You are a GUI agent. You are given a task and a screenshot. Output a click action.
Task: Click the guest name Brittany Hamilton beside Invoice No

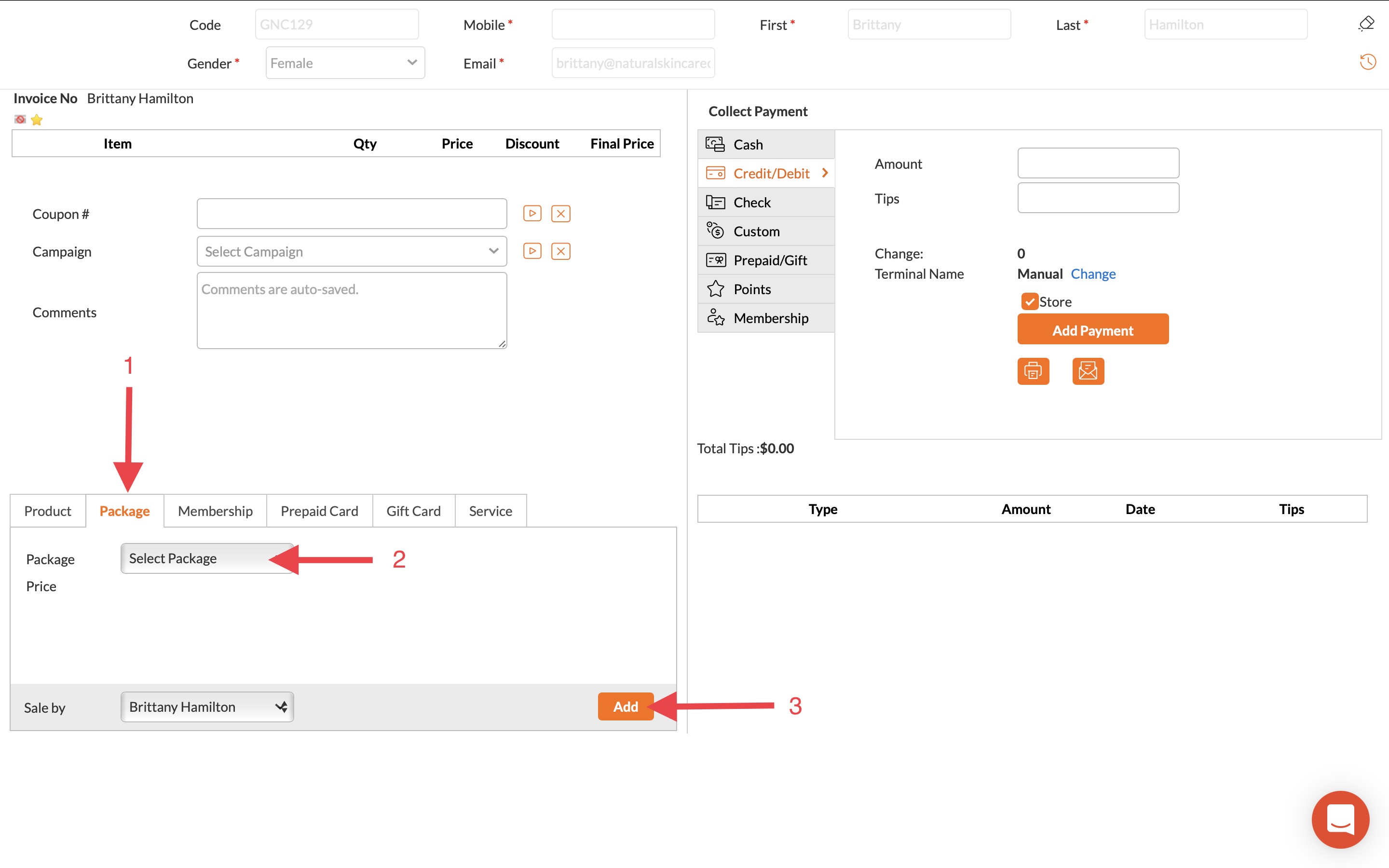[140, 98]
